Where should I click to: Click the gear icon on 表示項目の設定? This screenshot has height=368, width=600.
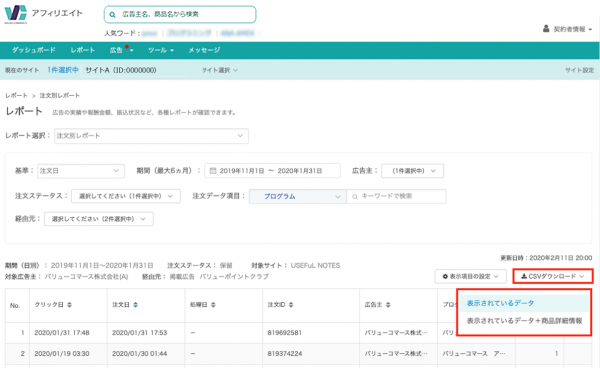tap(445, 276)
